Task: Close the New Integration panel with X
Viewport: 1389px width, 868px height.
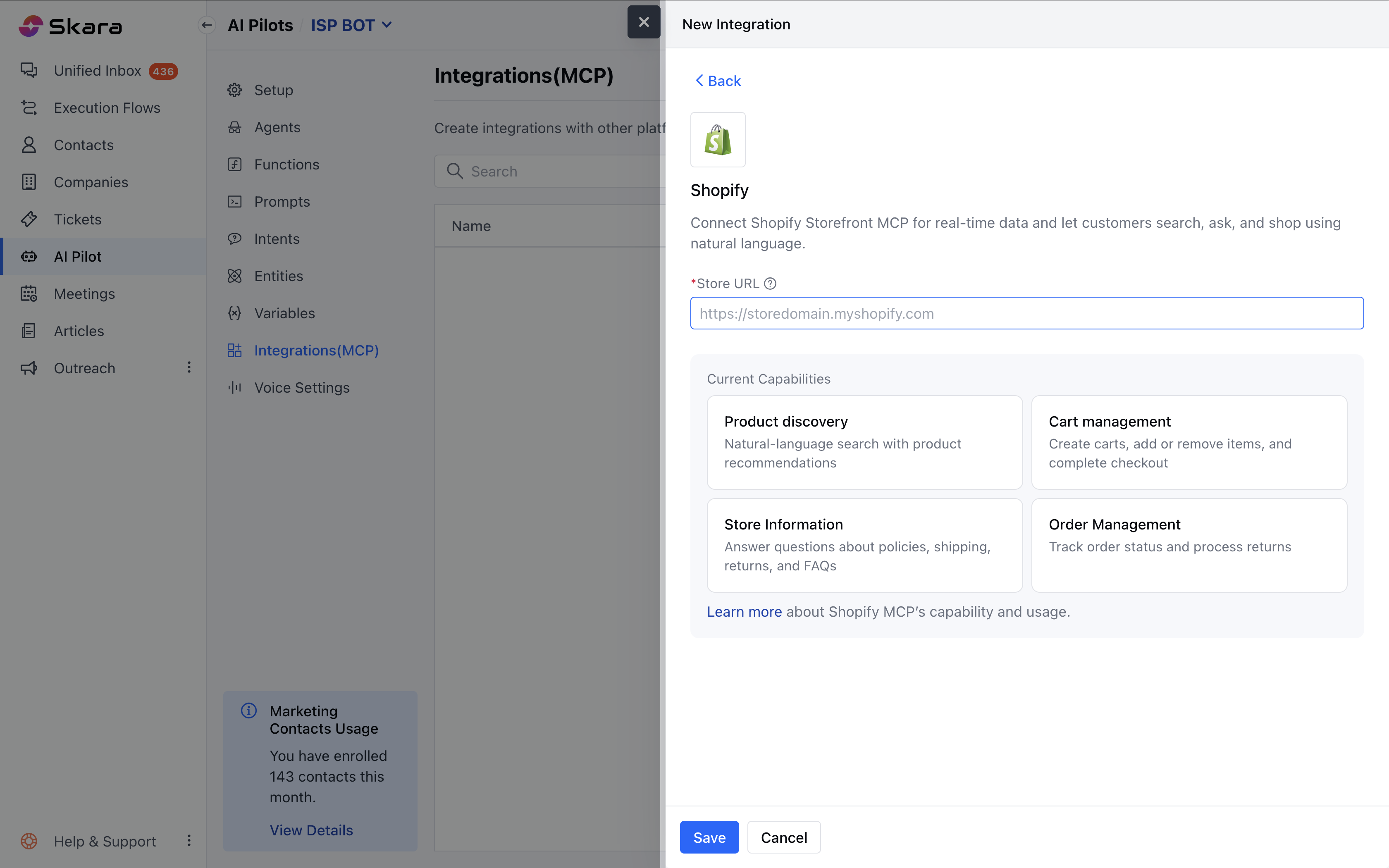Action: pos(643,22)
